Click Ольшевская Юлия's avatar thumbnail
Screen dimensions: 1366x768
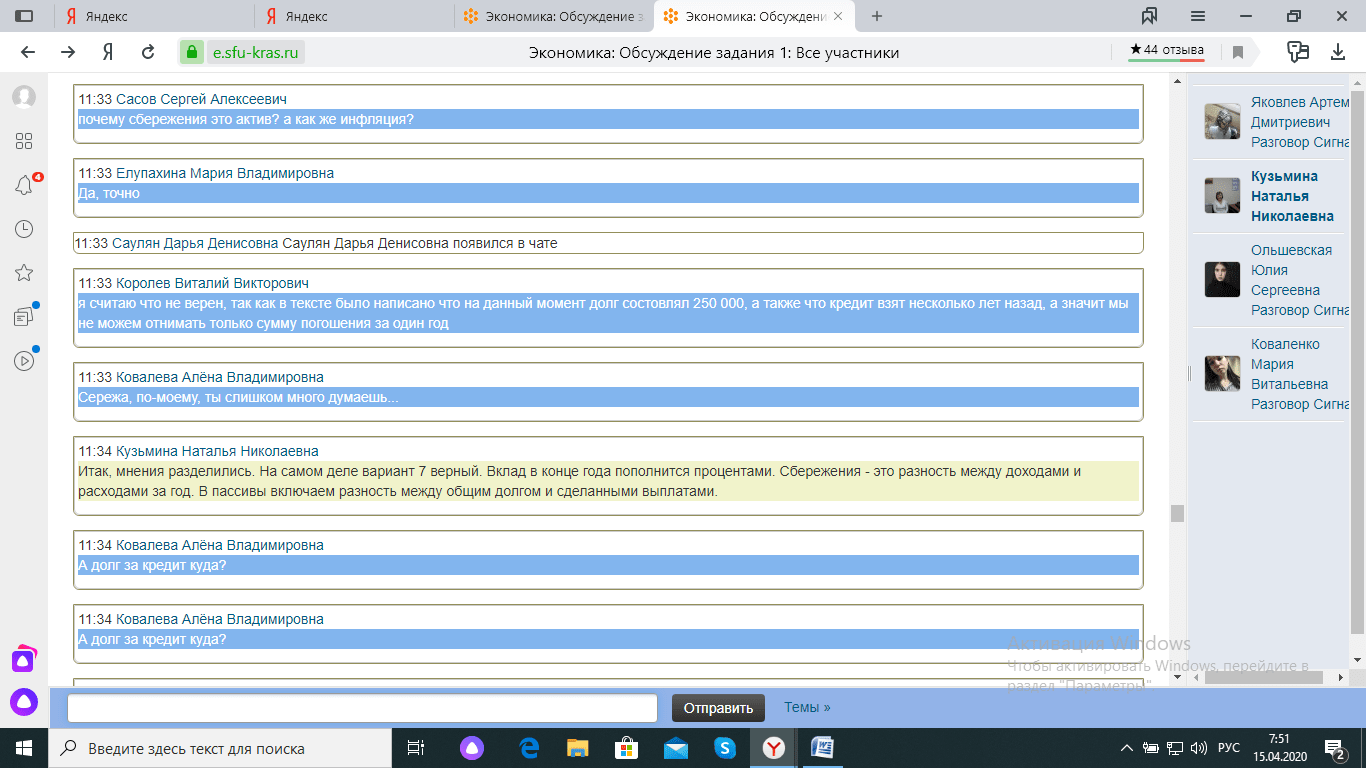pyautogui.click(x=1222, y=279)
